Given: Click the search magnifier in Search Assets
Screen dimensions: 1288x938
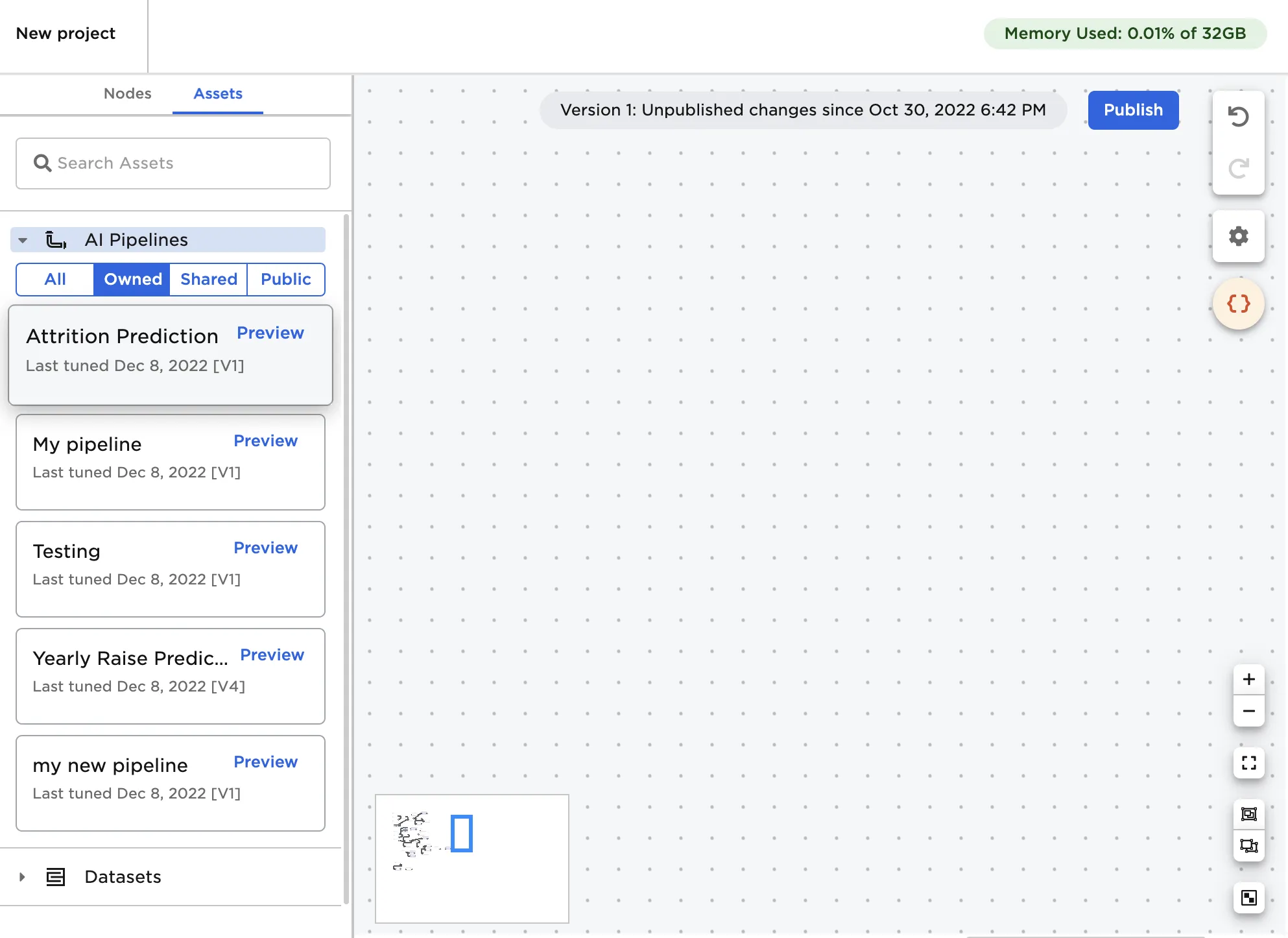Looking at the screenshot, I should click(x=43, y=163).
